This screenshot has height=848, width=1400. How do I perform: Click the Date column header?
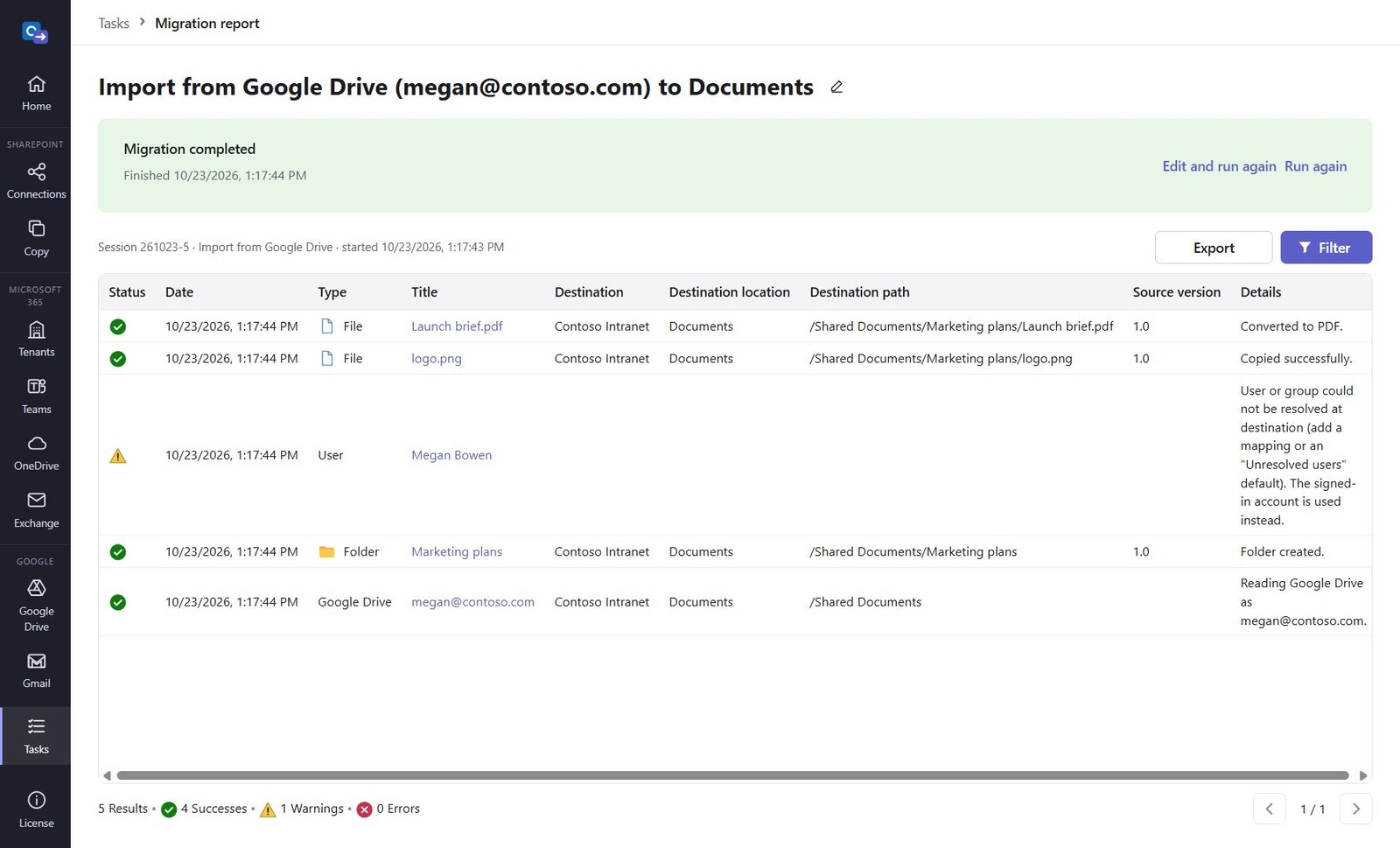[179, 292]
